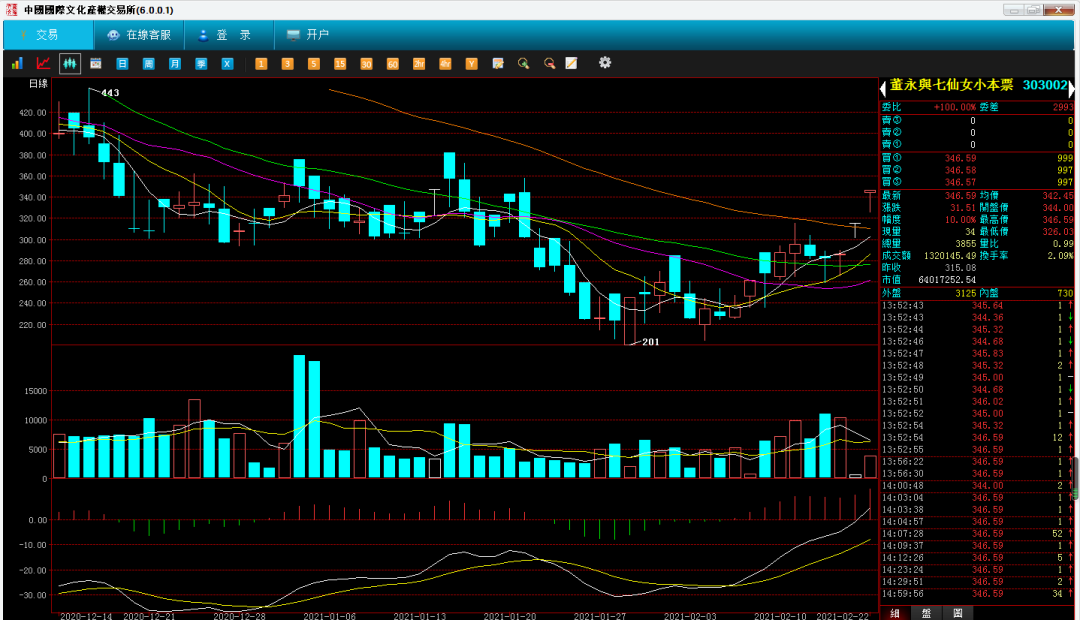1080x620 pixels.
Task: Click the 登录 login tab
Action: point(229,34)
